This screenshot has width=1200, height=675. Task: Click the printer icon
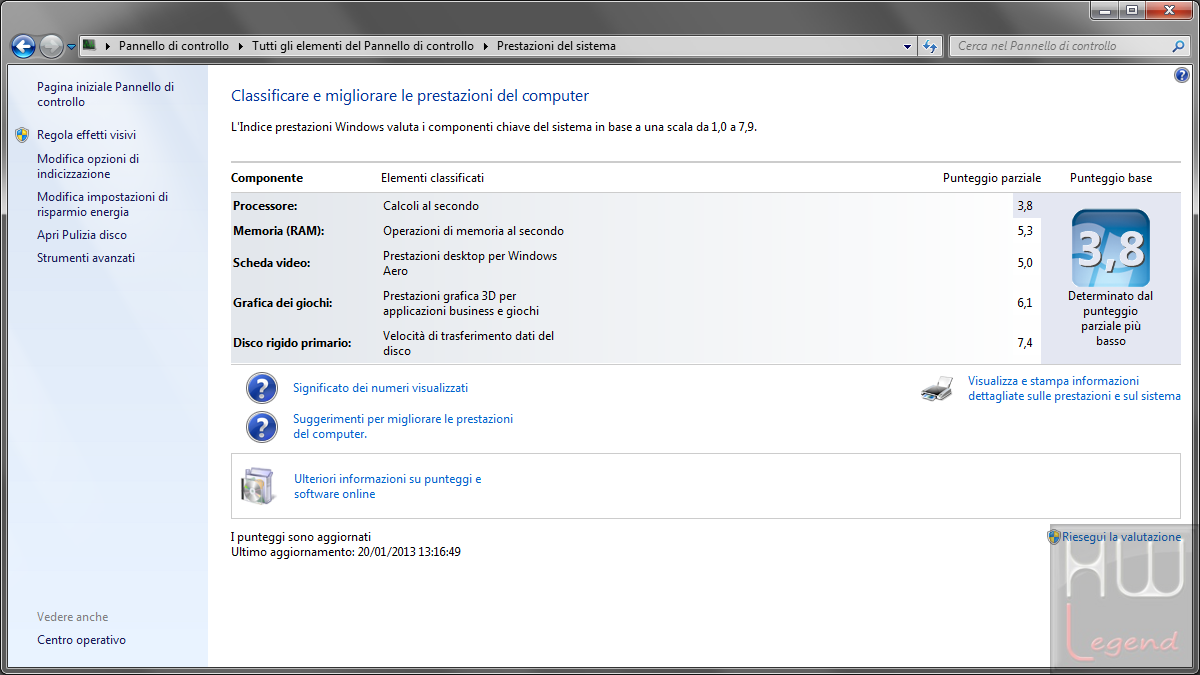(937, 389)
